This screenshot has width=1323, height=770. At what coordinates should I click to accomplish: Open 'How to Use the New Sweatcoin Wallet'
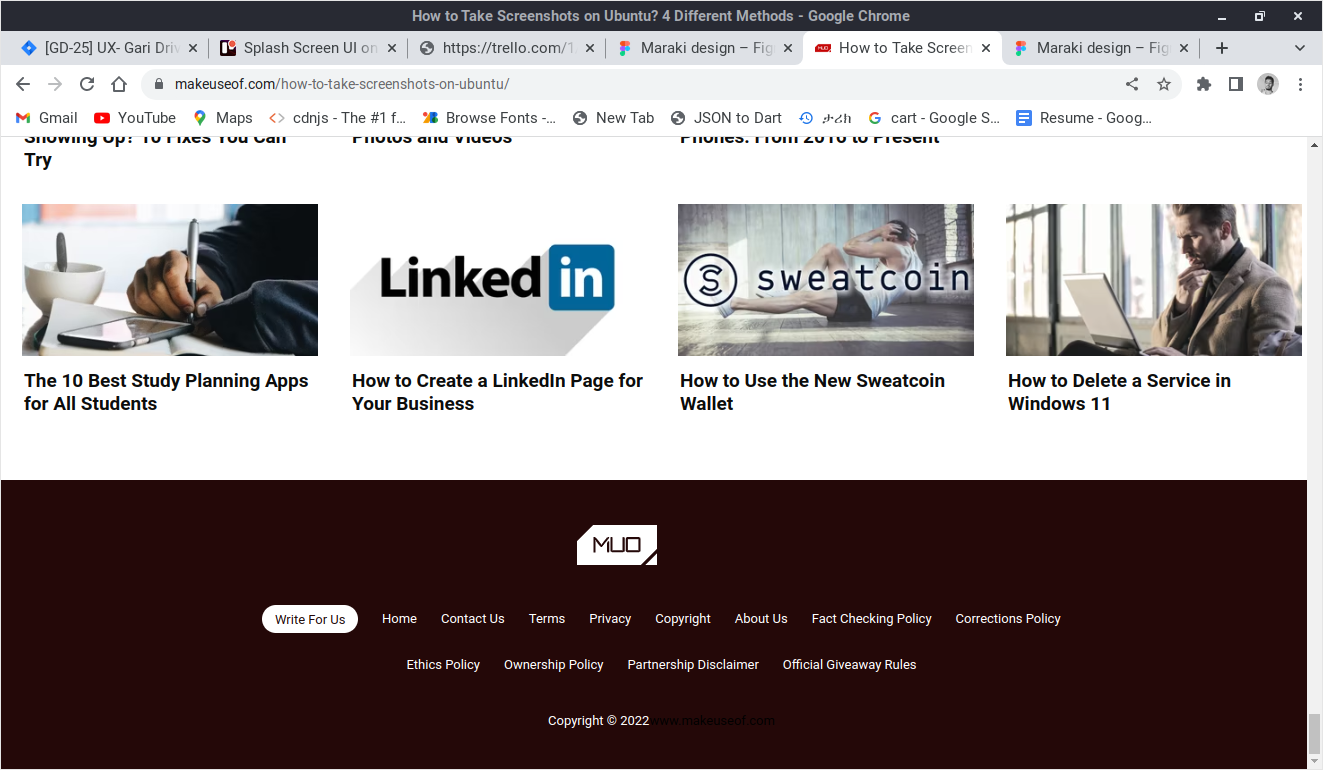[812, 392]
